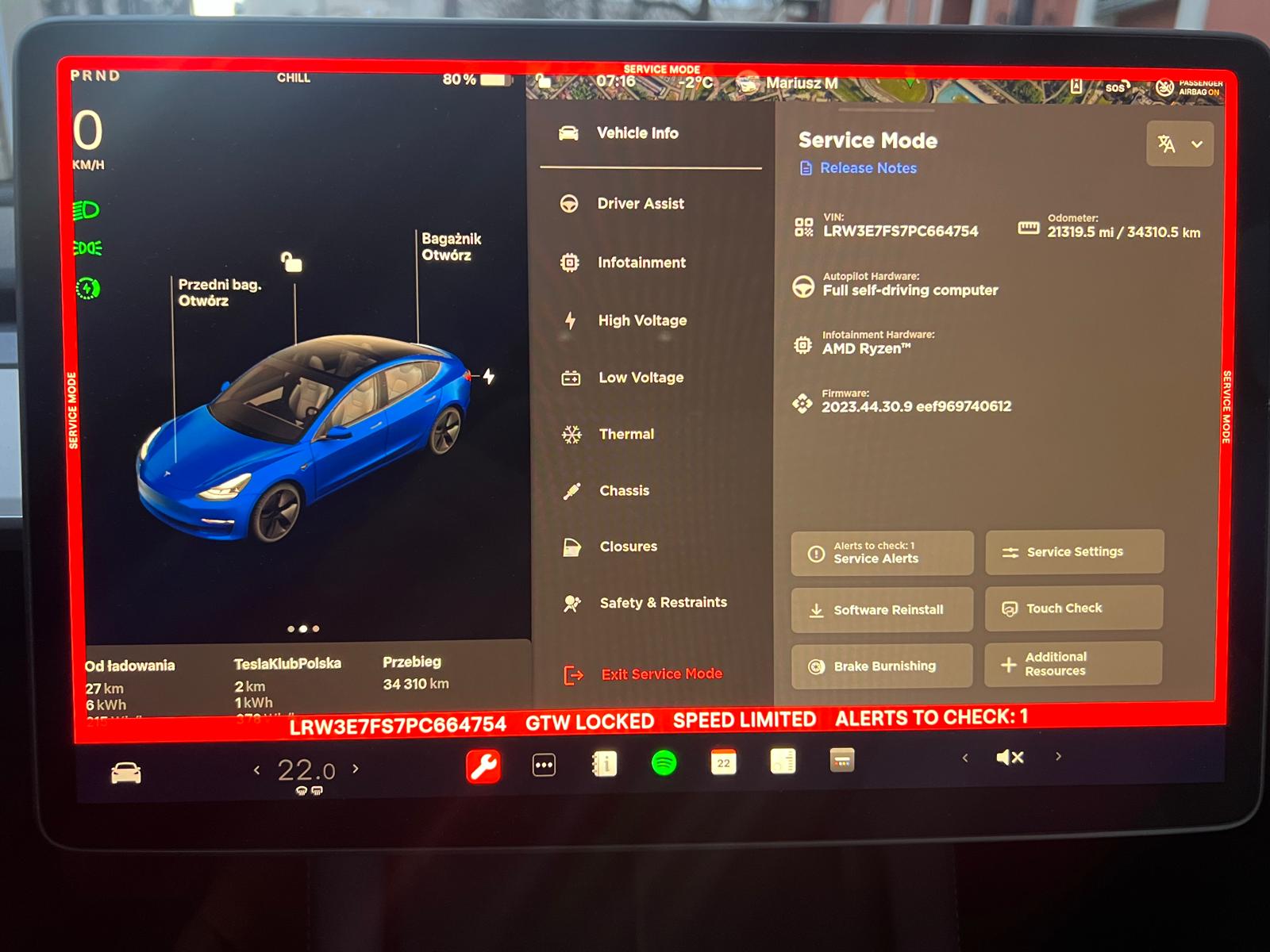
Task: Select the Thermal snowflake icon
Action: coord(570,434)
